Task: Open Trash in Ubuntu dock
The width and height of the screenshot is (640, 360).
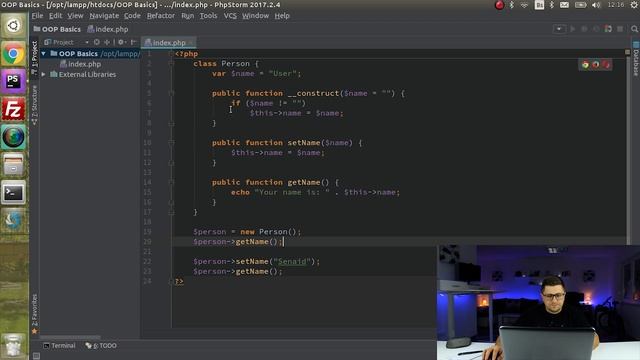Action: [13, 346]
